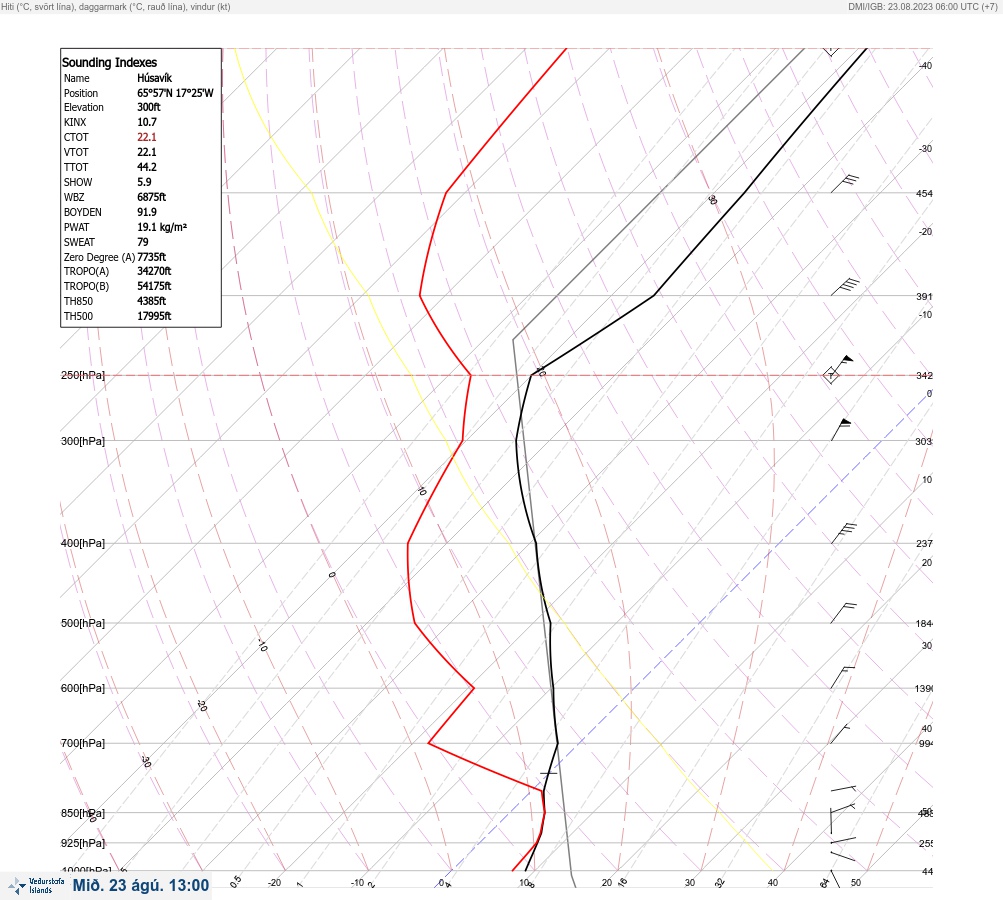Click the wind barb at 600 hPa
1003x900 pixels.
(x=842, y=678)
